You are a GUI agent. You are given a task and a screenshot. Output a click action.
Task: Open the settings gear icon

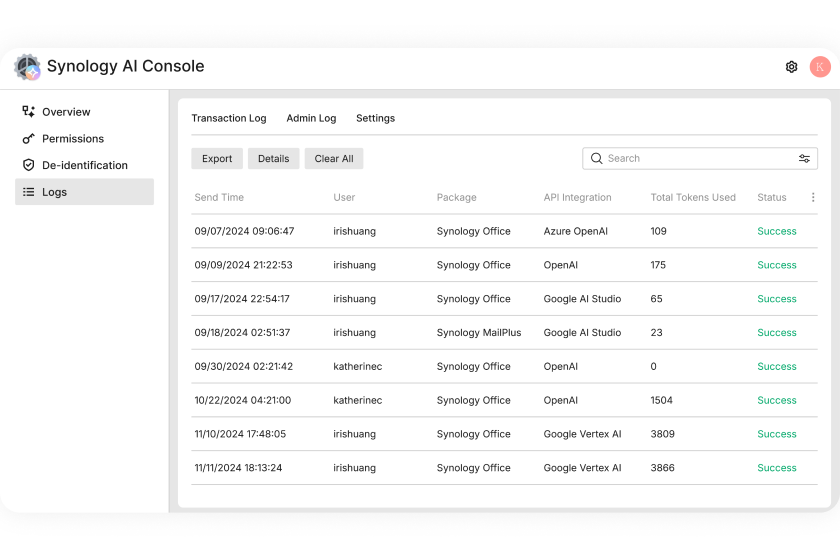point(791,67)
